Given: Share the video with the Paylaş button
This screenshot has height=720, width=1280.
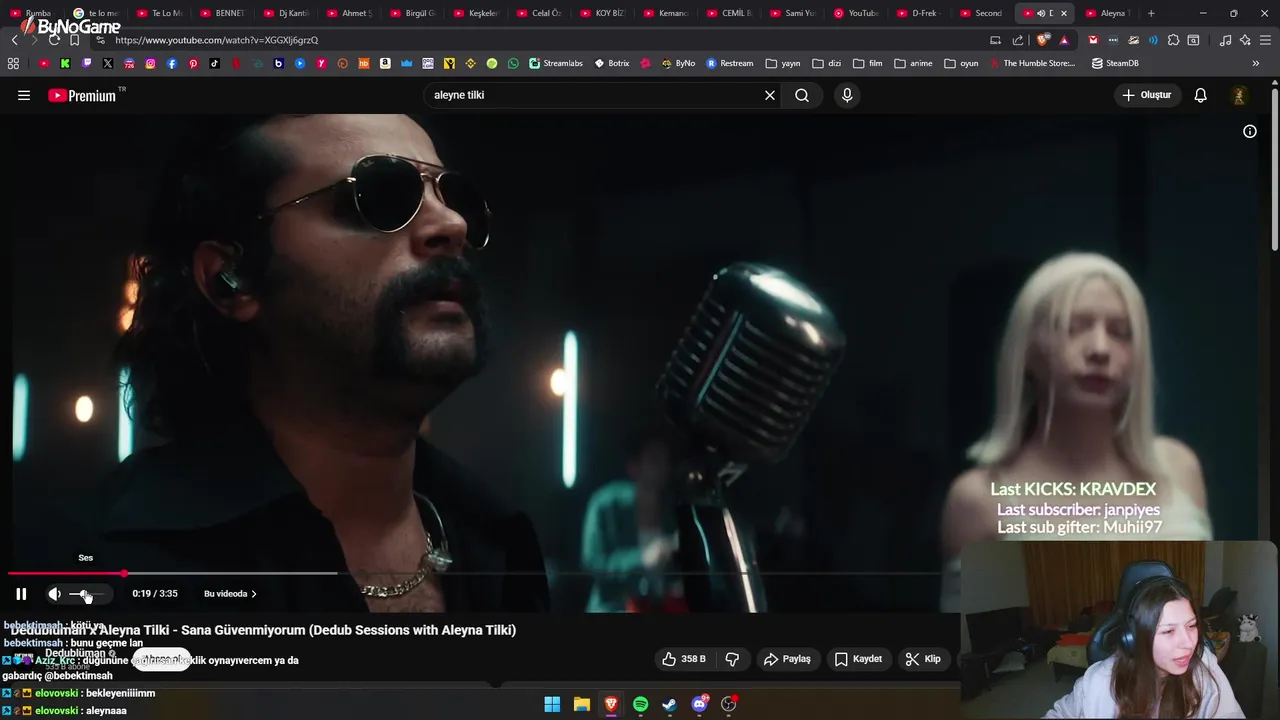Looking at the screenshot, I should pos(787,659).
